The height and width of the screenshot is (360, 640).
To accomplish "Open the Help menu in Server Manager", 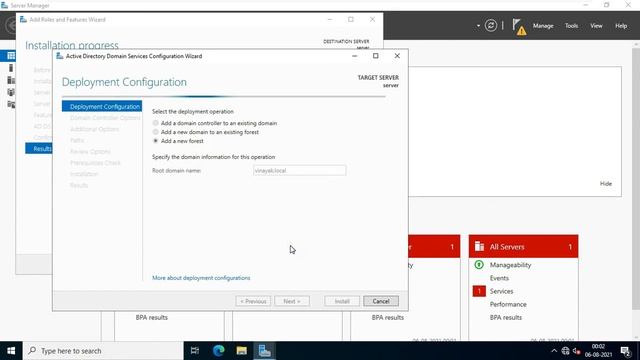I will (621, 26).
